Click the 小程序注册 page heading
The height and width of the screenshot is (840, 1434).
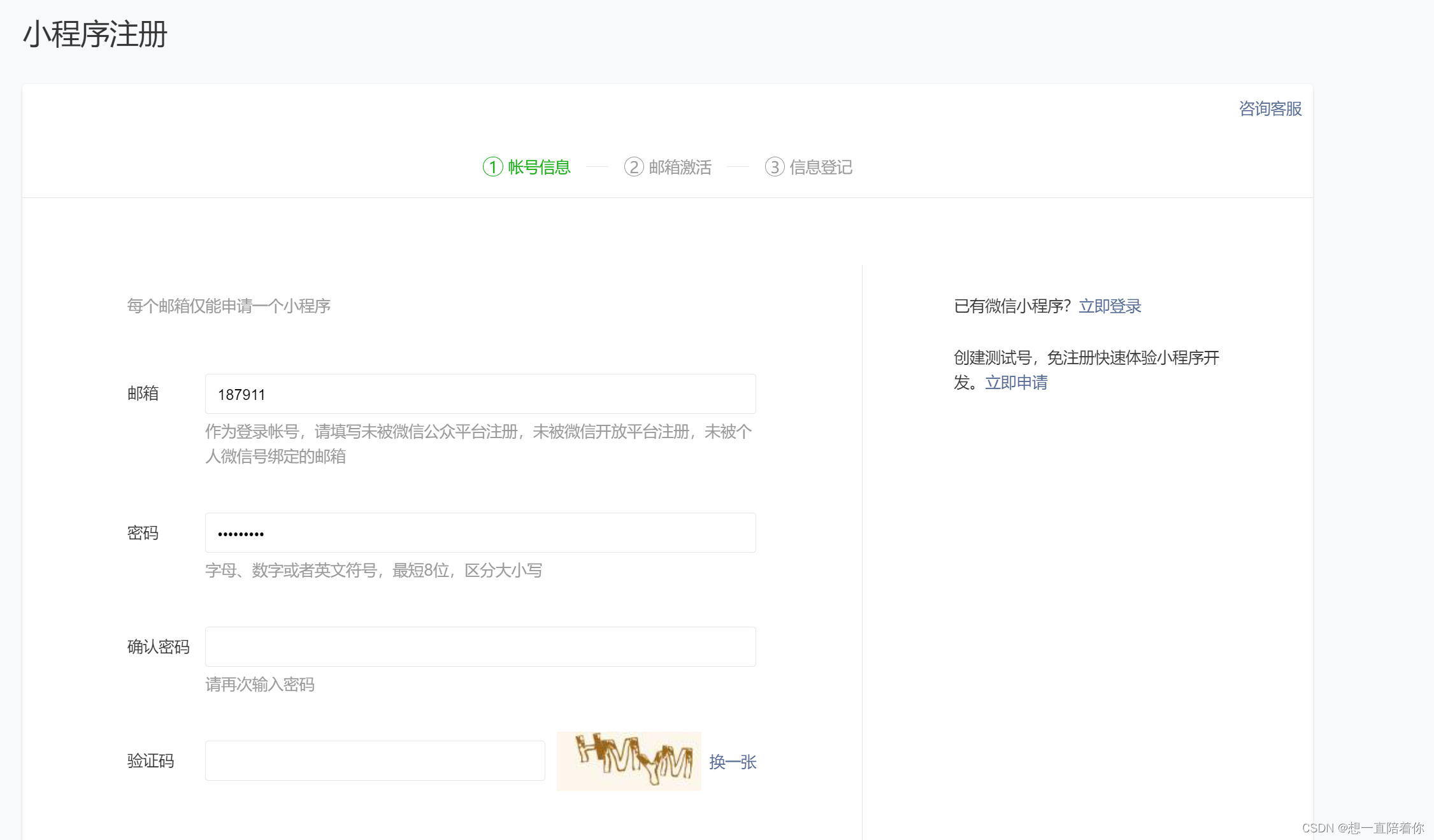click(x=95, y=34)
